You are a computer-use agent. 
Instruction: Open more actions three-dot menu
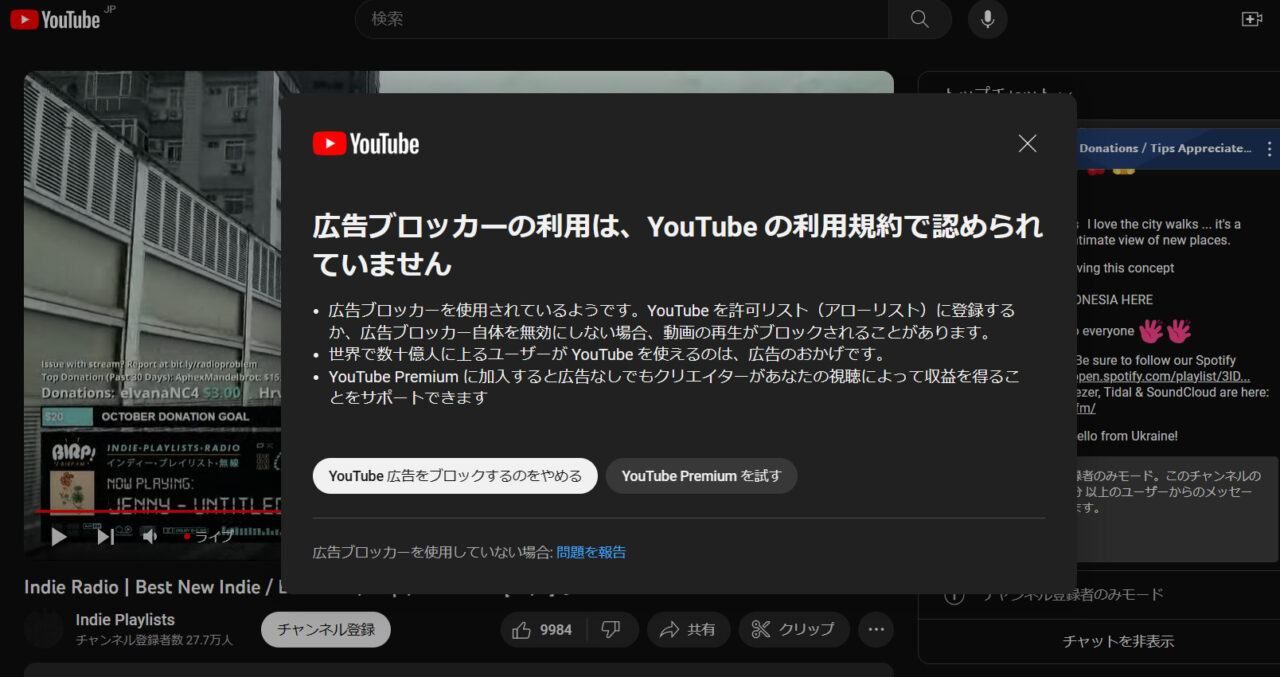[876, 629]
